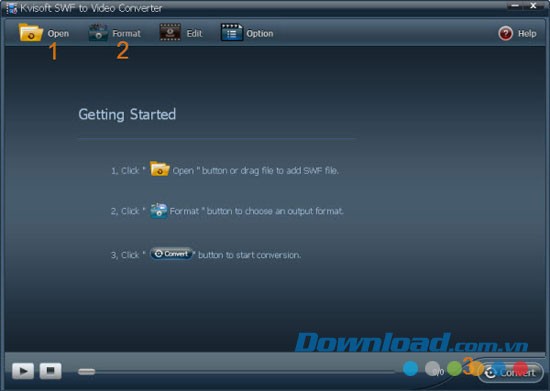This screenshot has width=550, height=391.
Task: Choose an output format via the Format button
Action: tap(114, 33)
